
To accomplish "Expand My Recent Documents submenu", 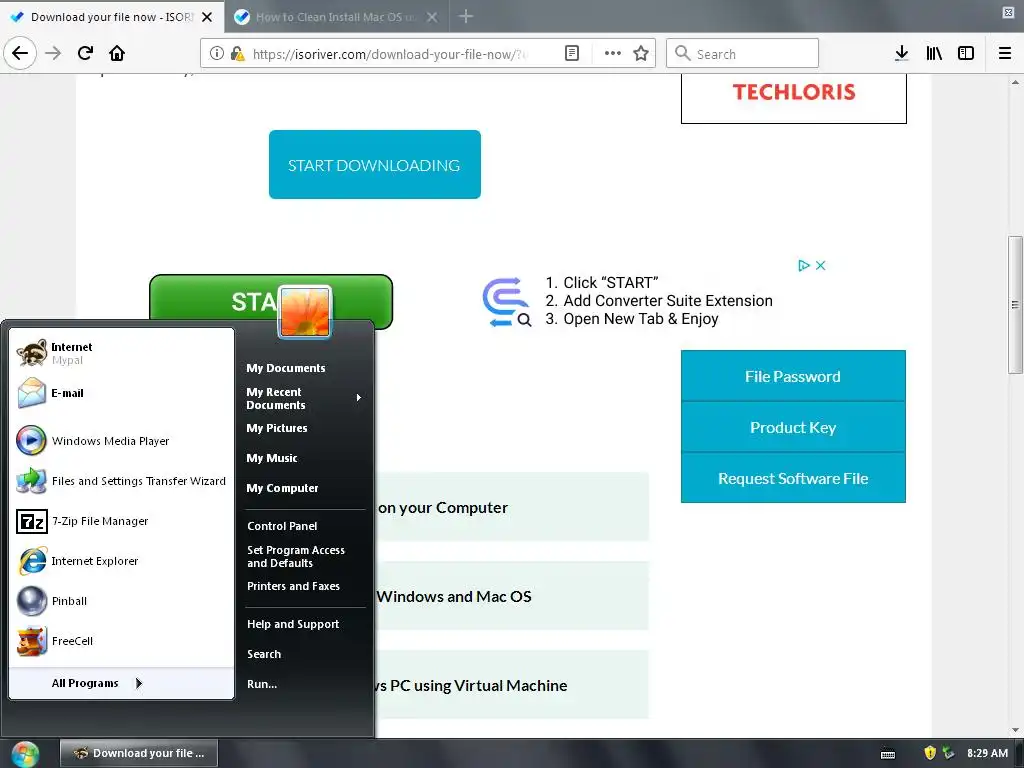I will coord(304,398).
